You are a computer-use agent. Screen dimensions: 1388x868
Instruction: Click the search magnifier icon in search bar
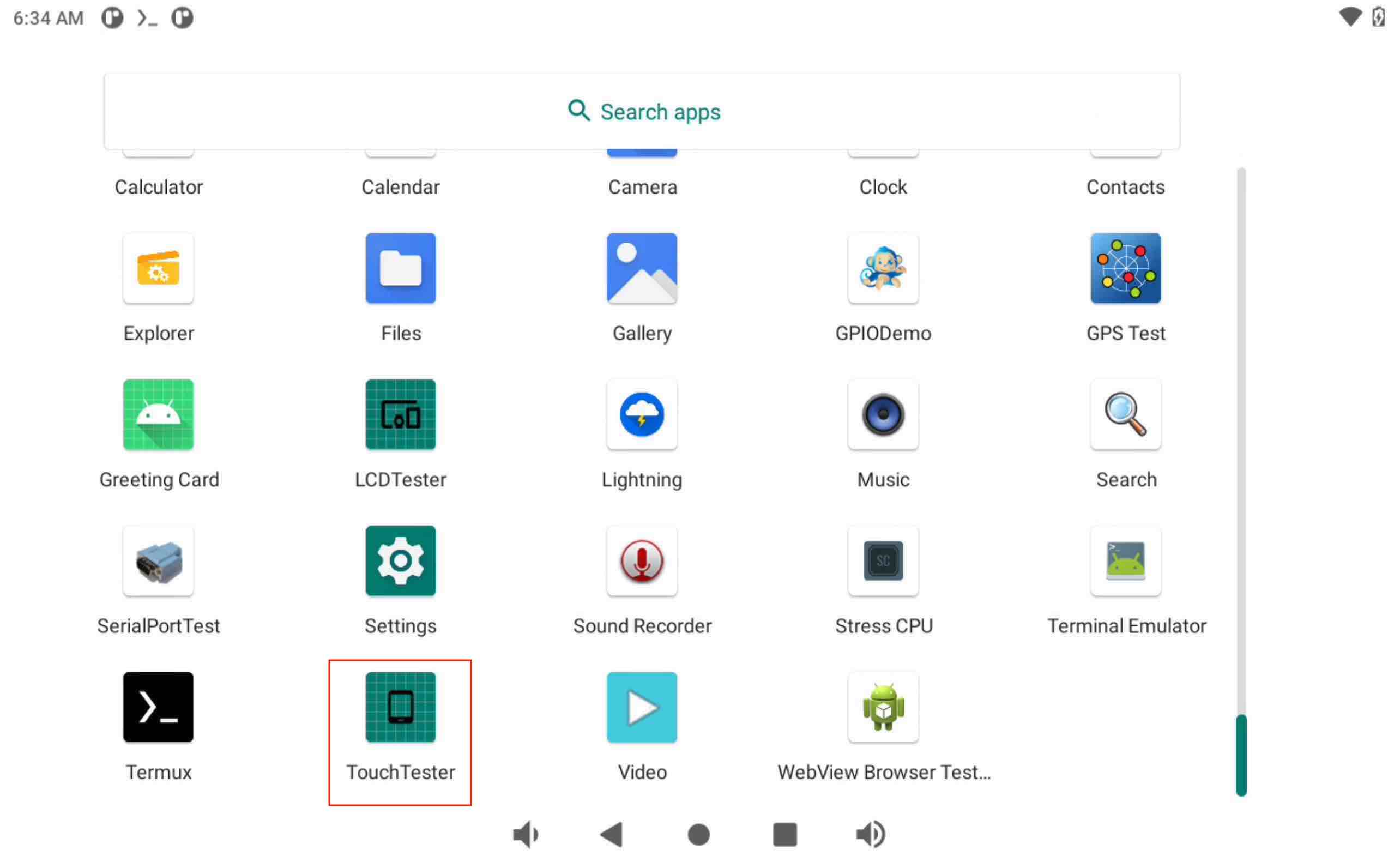pyautogui.click(x=578, y=110)
